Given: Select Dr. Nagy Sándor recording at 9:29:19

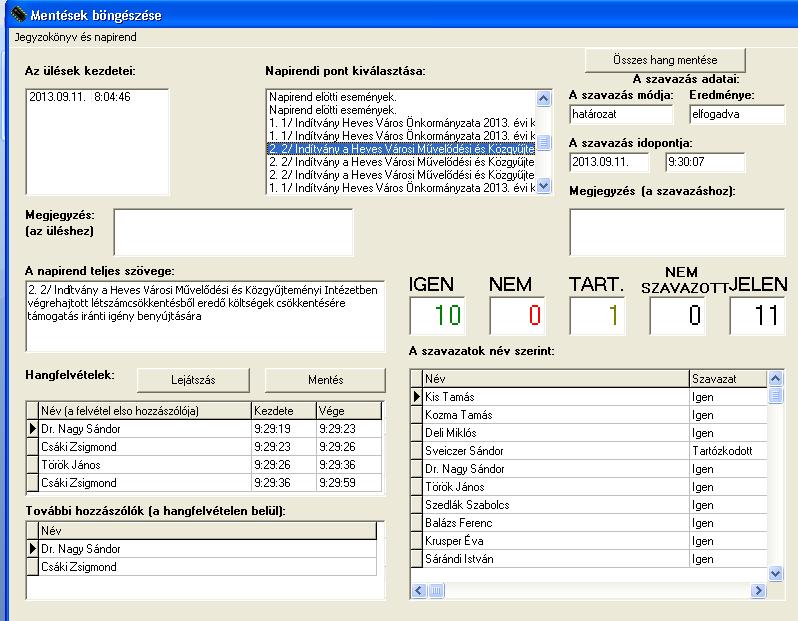Looking at the screenshot, I should (145, 429).
